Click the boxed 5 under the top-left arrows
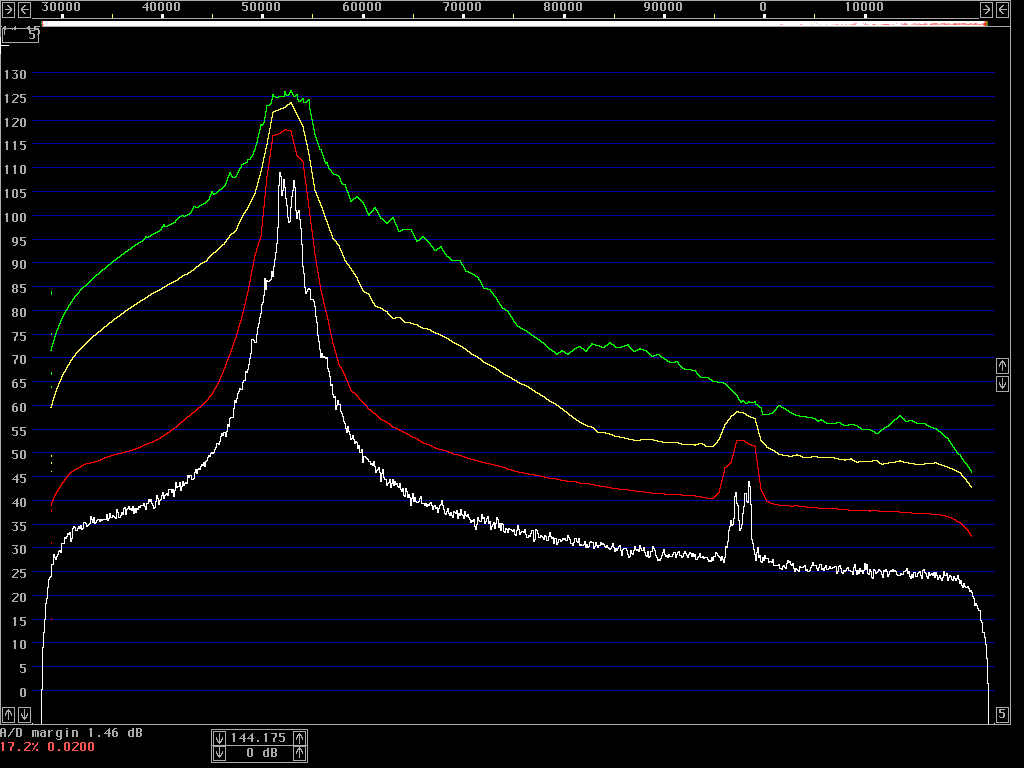Screen dimensions: 1024x768 tap(20, 35)
